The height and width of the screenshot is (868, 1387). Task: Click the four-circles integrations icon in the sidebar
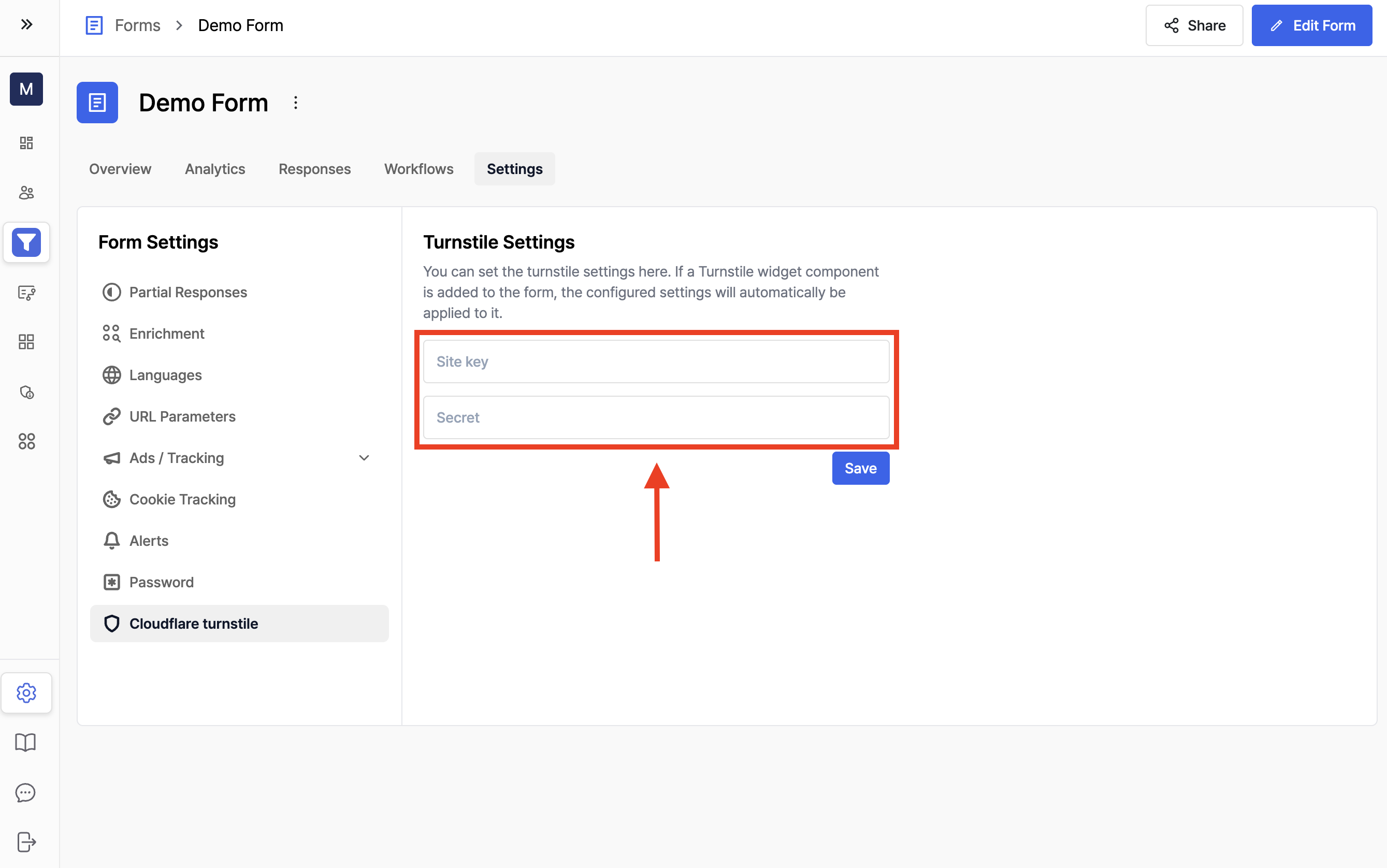click(x=26, y=441)
